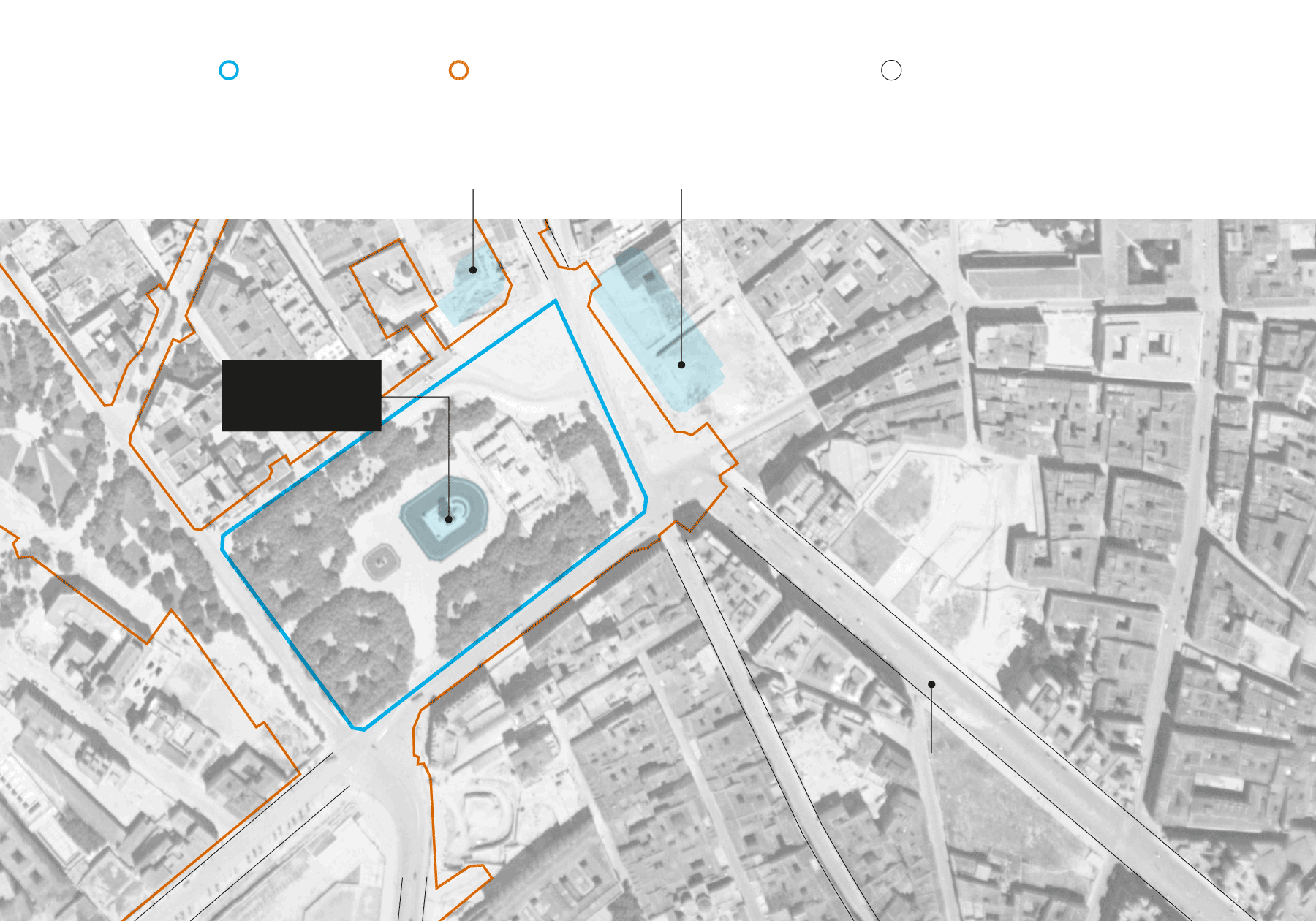Select the orange circle legend marker

point(458,70)
